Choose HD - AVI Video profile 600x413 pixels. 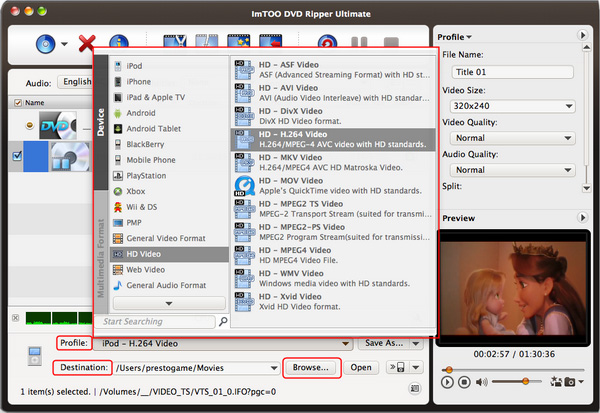pos(333,93)
